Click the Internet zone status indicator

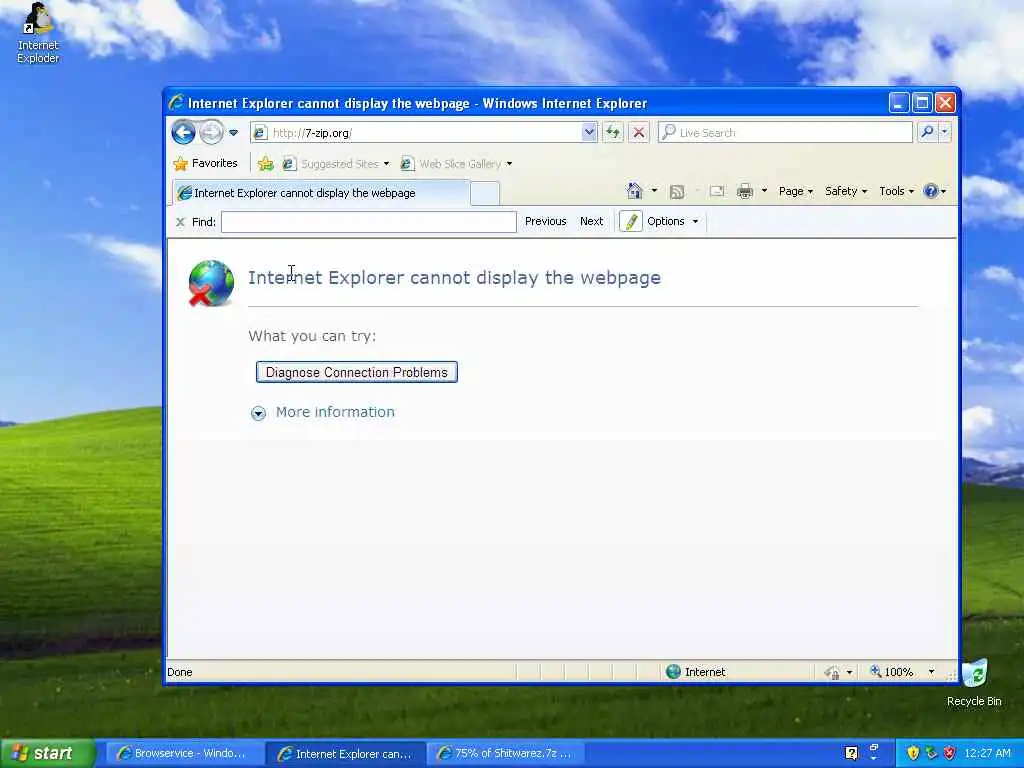[696, 672]
